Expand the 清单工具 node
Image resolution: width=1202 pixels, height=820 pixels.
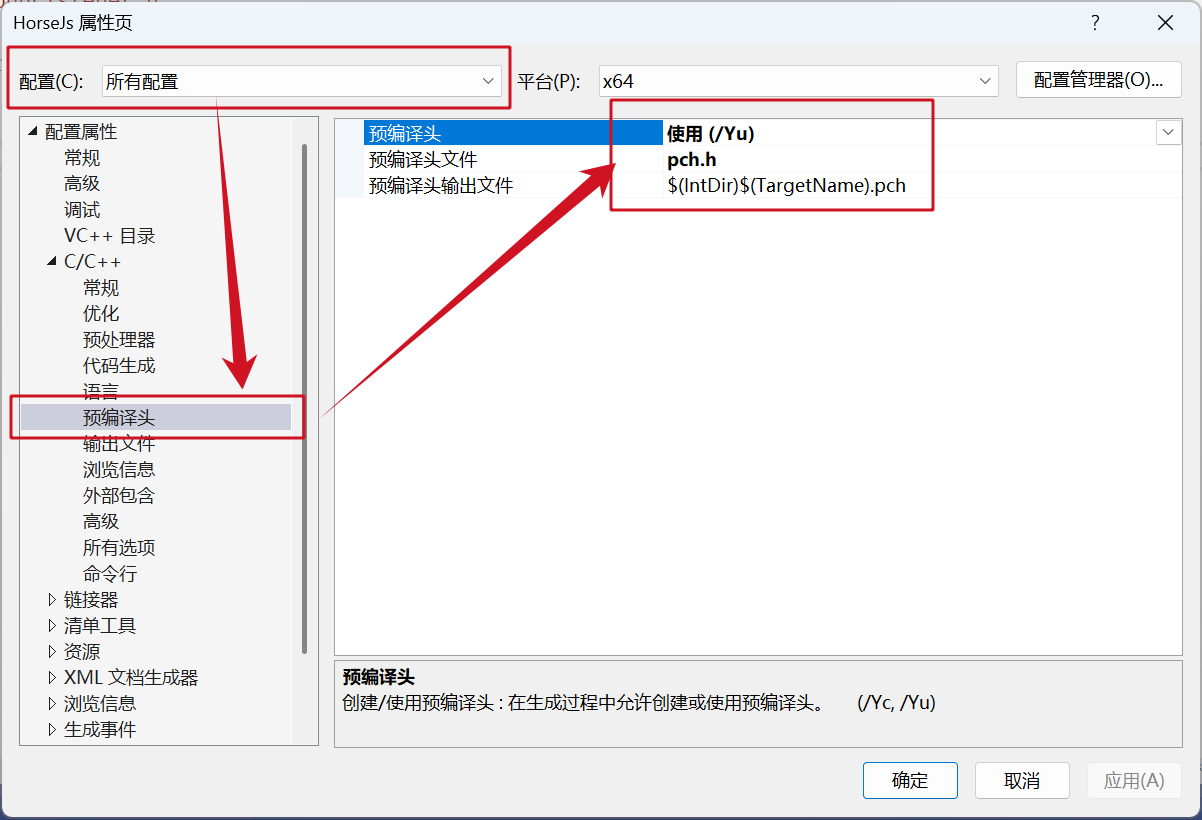pos(52,626)
